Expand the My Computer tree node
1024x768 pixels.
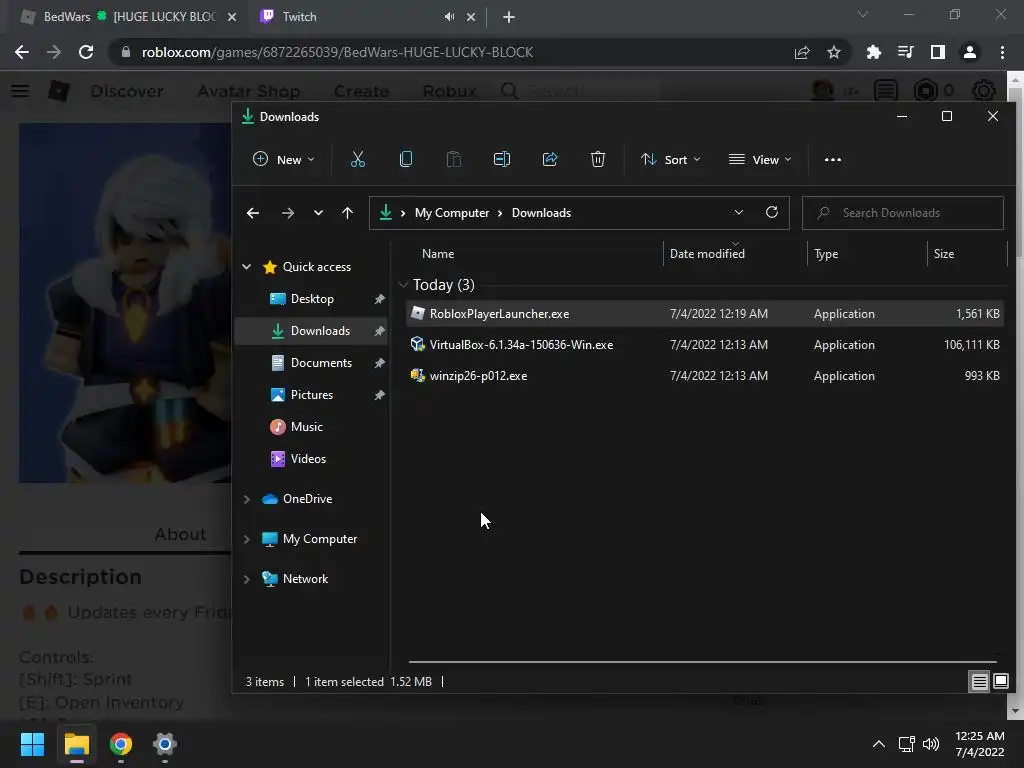click(247, 539)
